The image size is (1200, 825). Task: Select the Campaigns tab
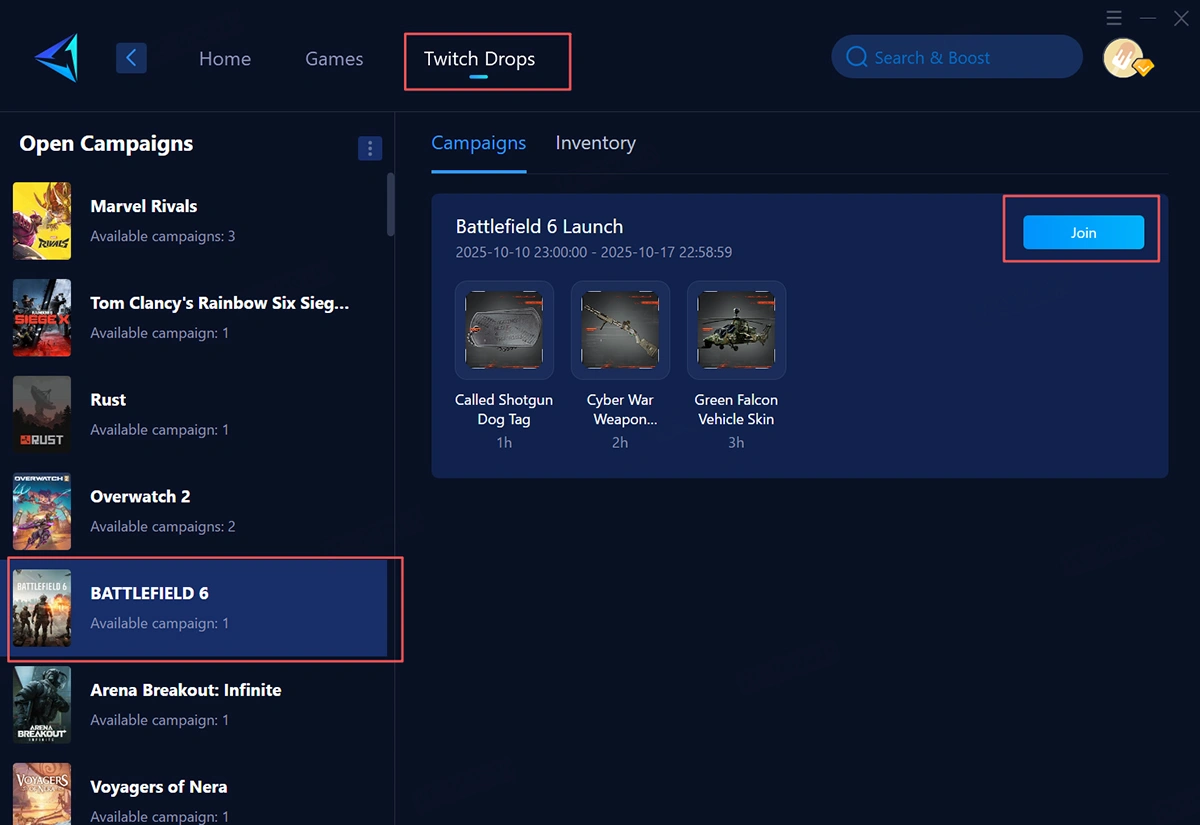(x=478, y=143)
